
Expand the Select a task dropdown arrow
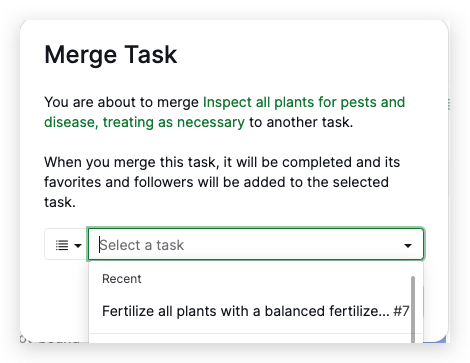point(408,246)
